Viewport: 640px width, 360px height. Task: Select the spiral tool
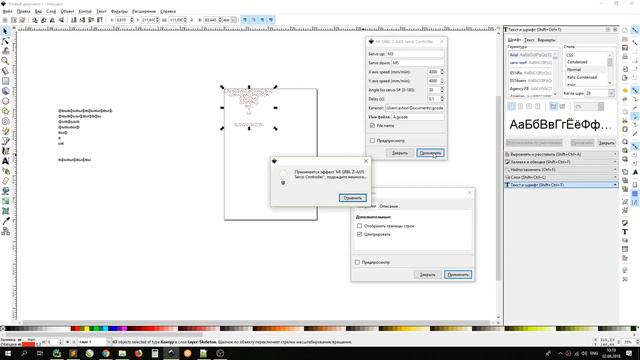point(5,121)
